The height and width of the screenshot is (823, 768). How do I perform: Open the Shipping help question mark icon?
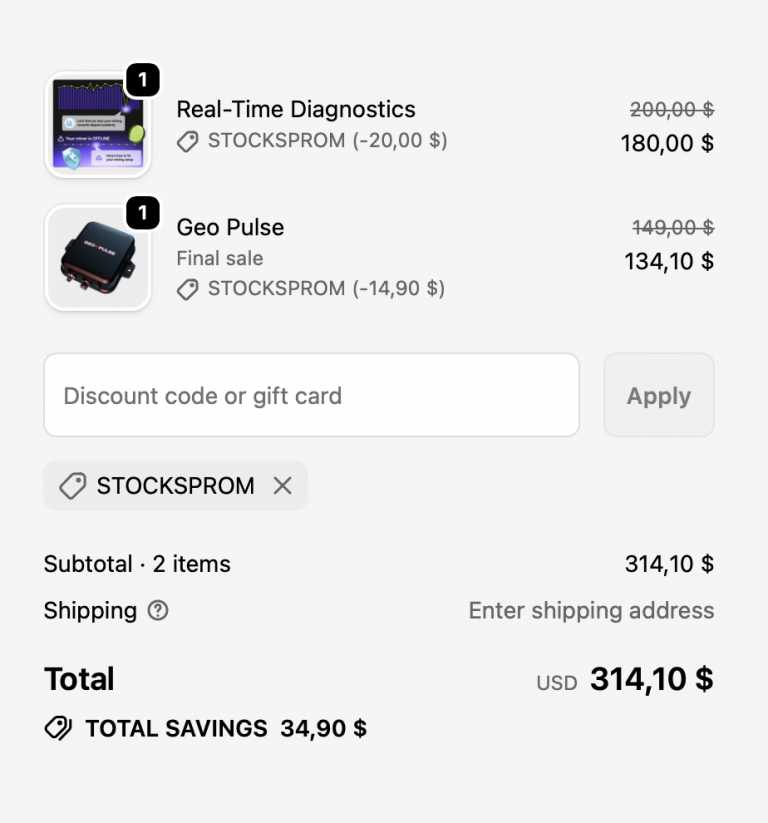156,611
